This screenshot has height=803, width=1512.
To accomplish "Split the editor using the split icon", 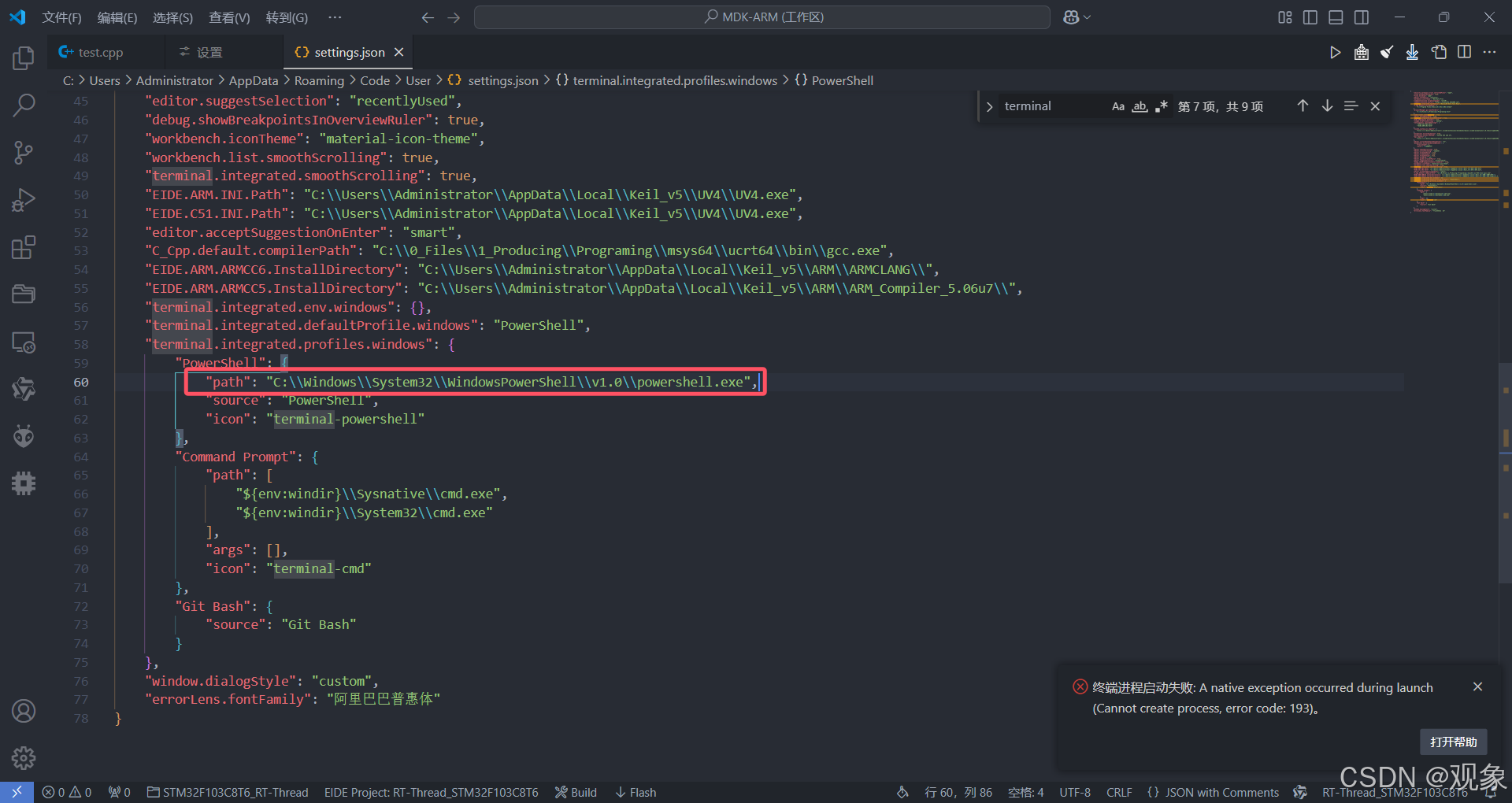I will pyautogui.click(x=1465, y=52).
